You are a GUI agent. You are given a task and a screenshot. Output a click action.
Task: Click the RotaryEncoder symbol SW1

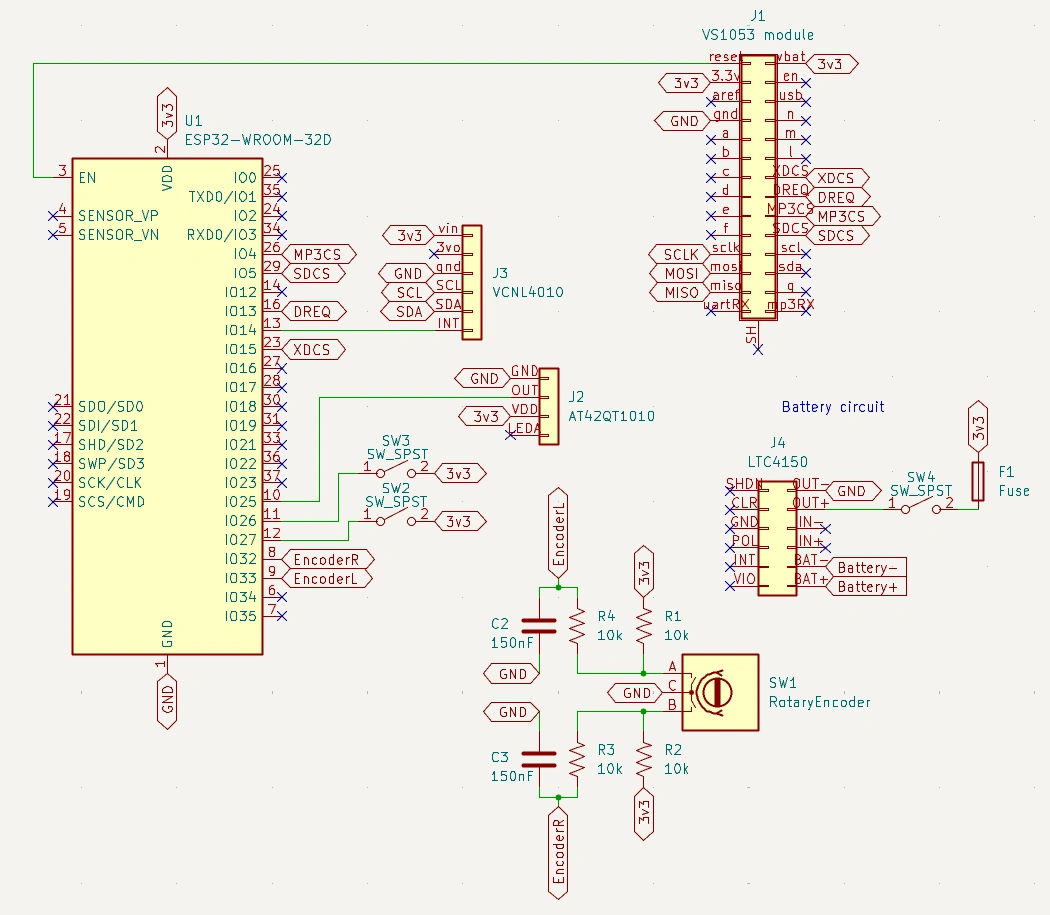click(719, 692)
